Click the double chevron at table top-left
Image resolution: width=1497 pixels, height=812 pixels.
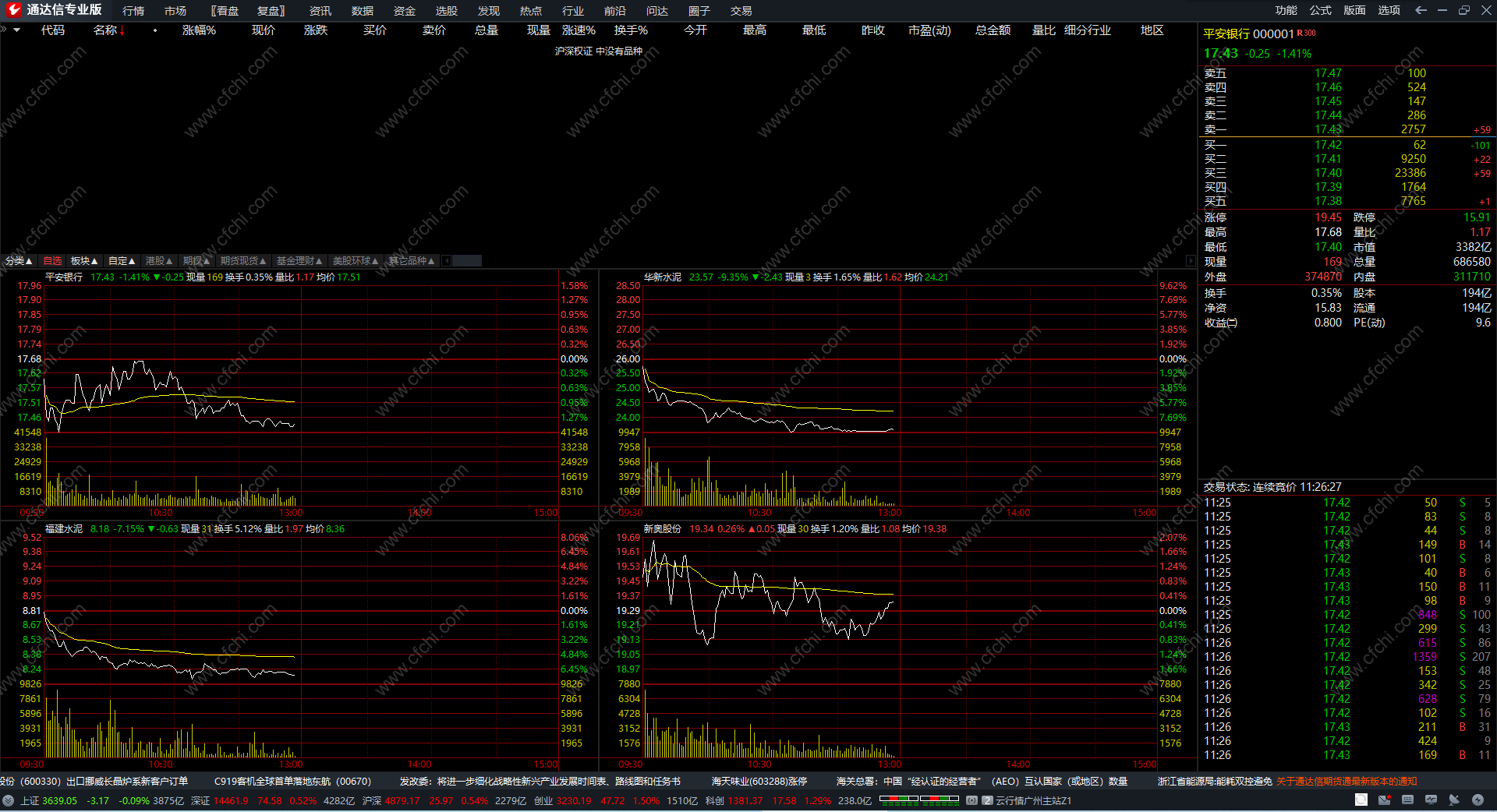[3, 30]
